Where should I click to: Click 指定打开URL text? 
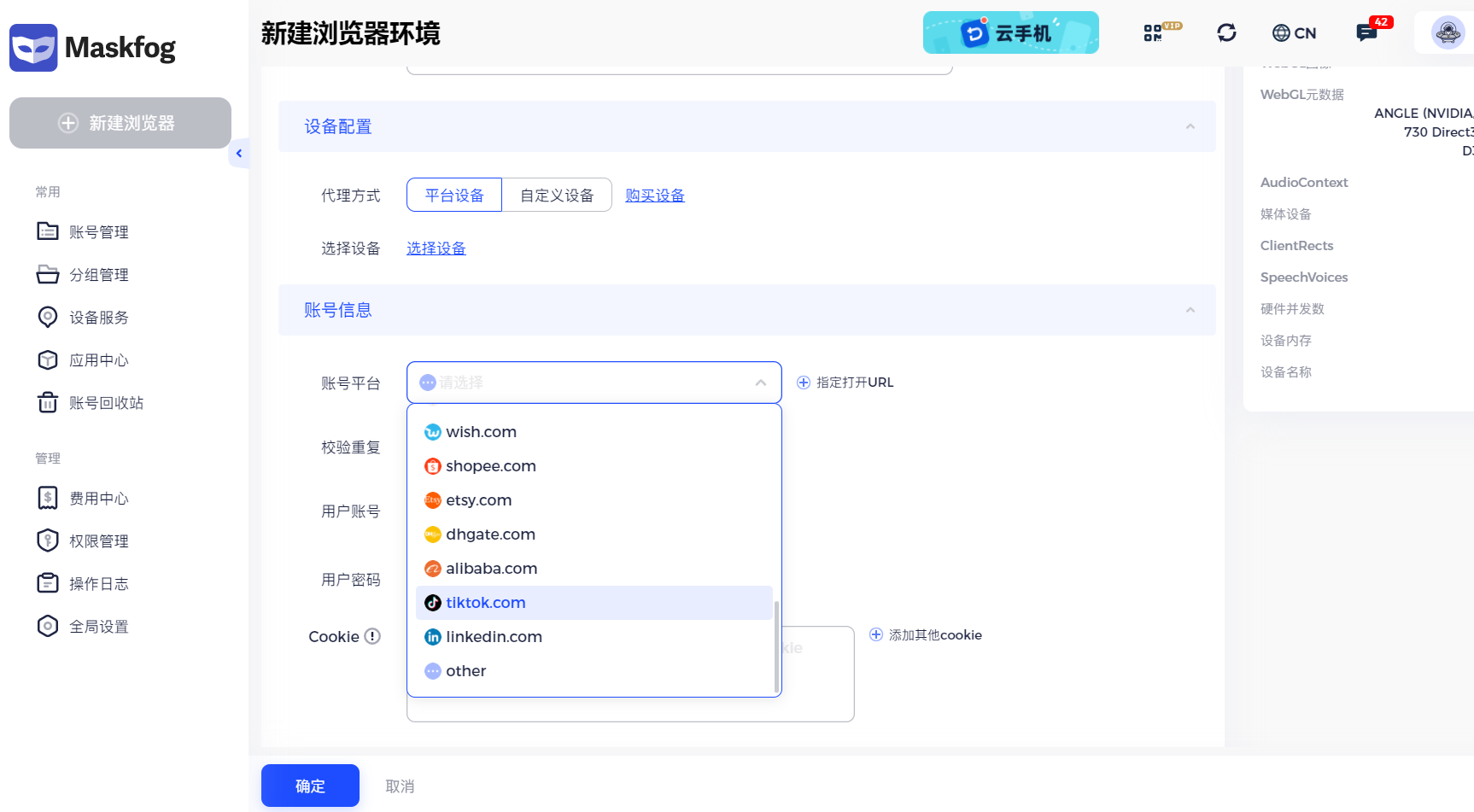pyautogui.click(x=855, y=383)
